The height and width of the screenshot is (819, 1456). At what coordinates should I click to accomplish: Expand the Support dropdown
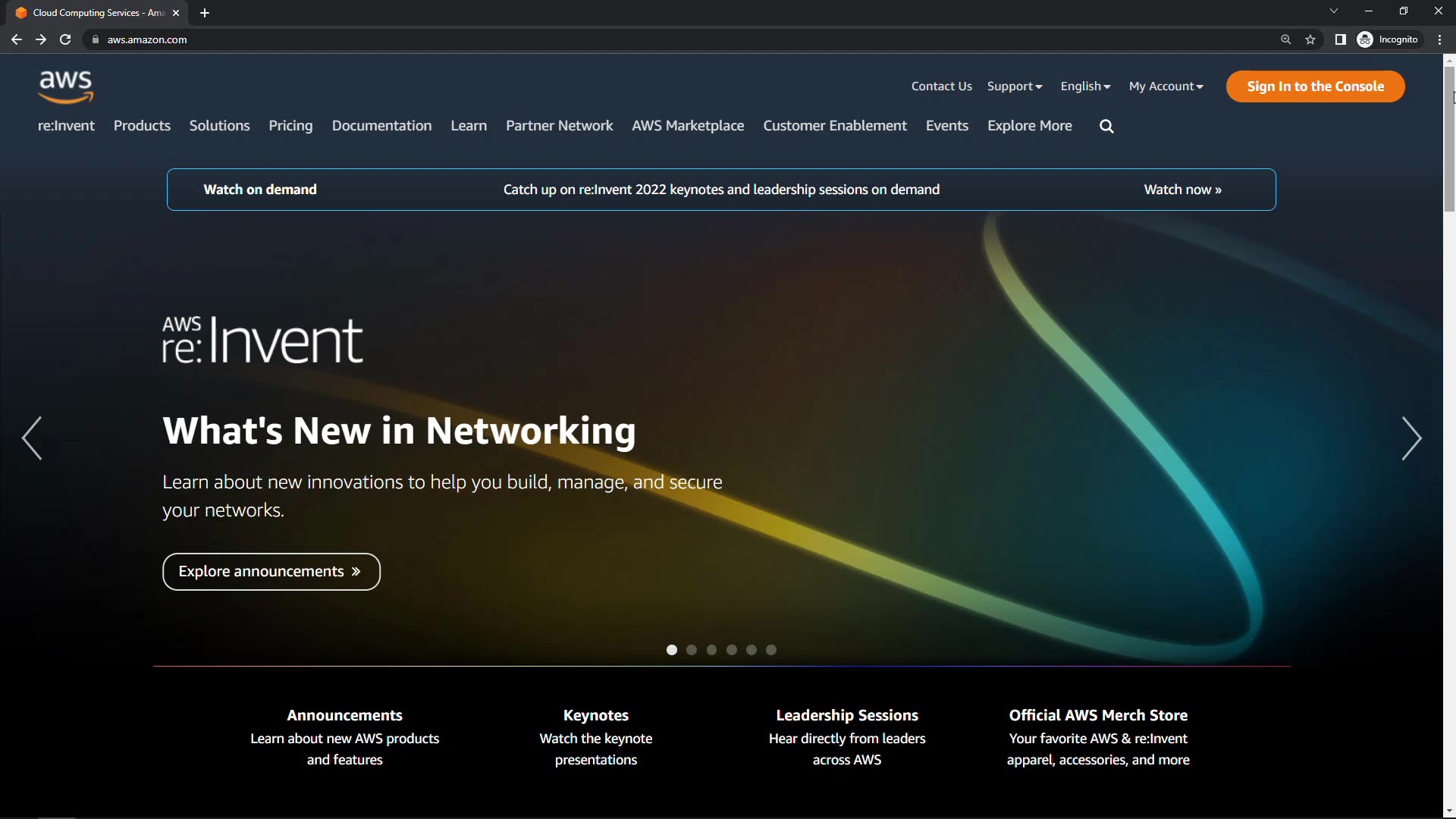(1014, 86)
